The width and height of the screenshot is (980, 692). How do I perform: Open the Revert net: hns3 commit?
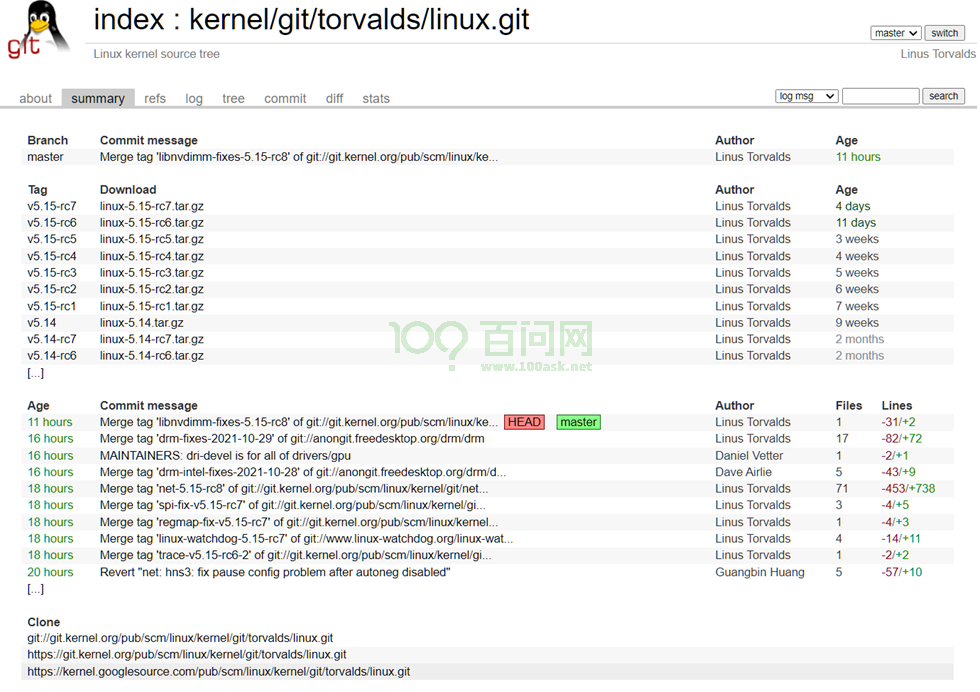pos(275,572)
